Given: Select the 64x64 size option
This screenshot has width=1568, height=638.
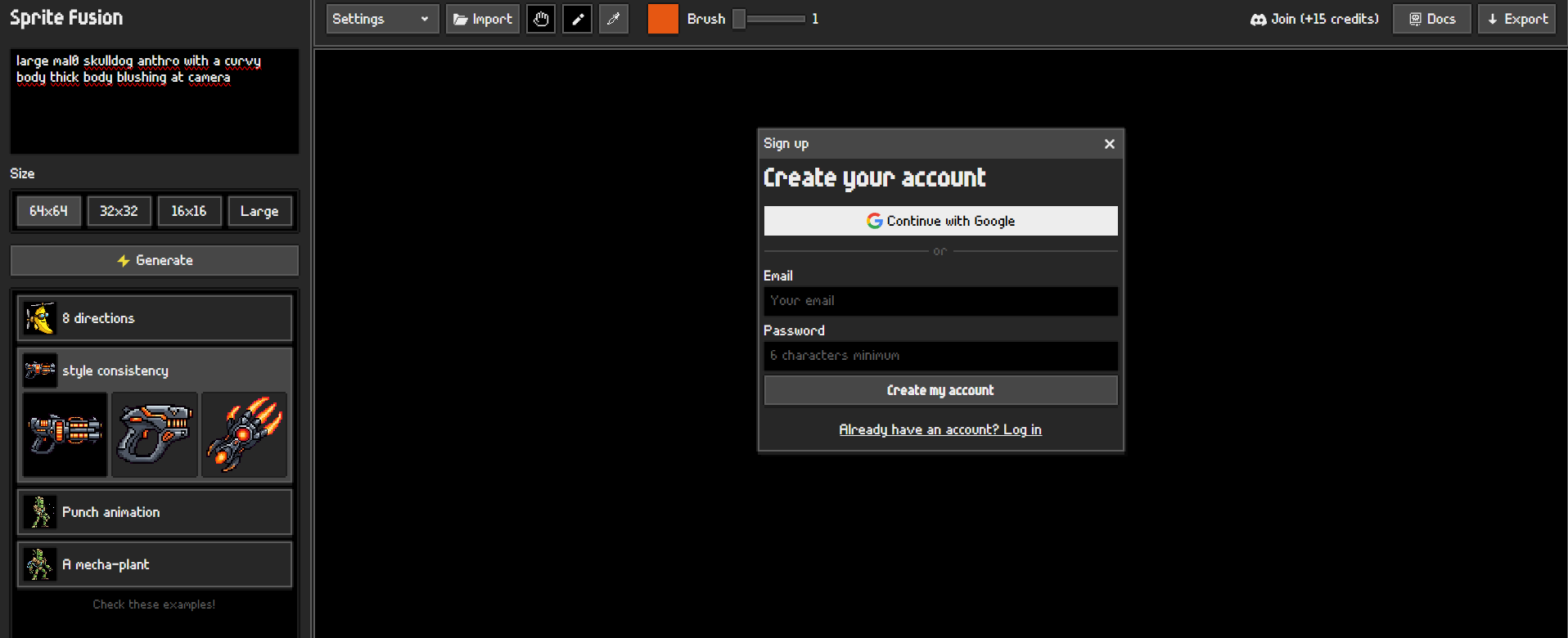Looking at the screenshot, I should 49,211.
